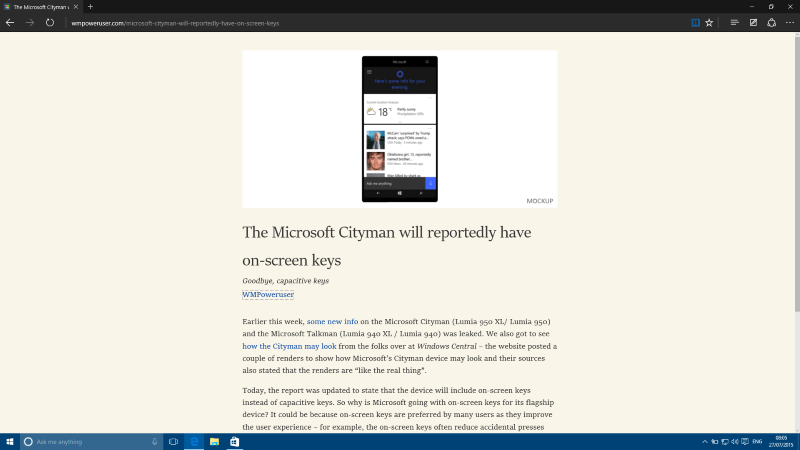Screen dimensions: 800x450
Task: Go back to previous page
Action: 10,22
